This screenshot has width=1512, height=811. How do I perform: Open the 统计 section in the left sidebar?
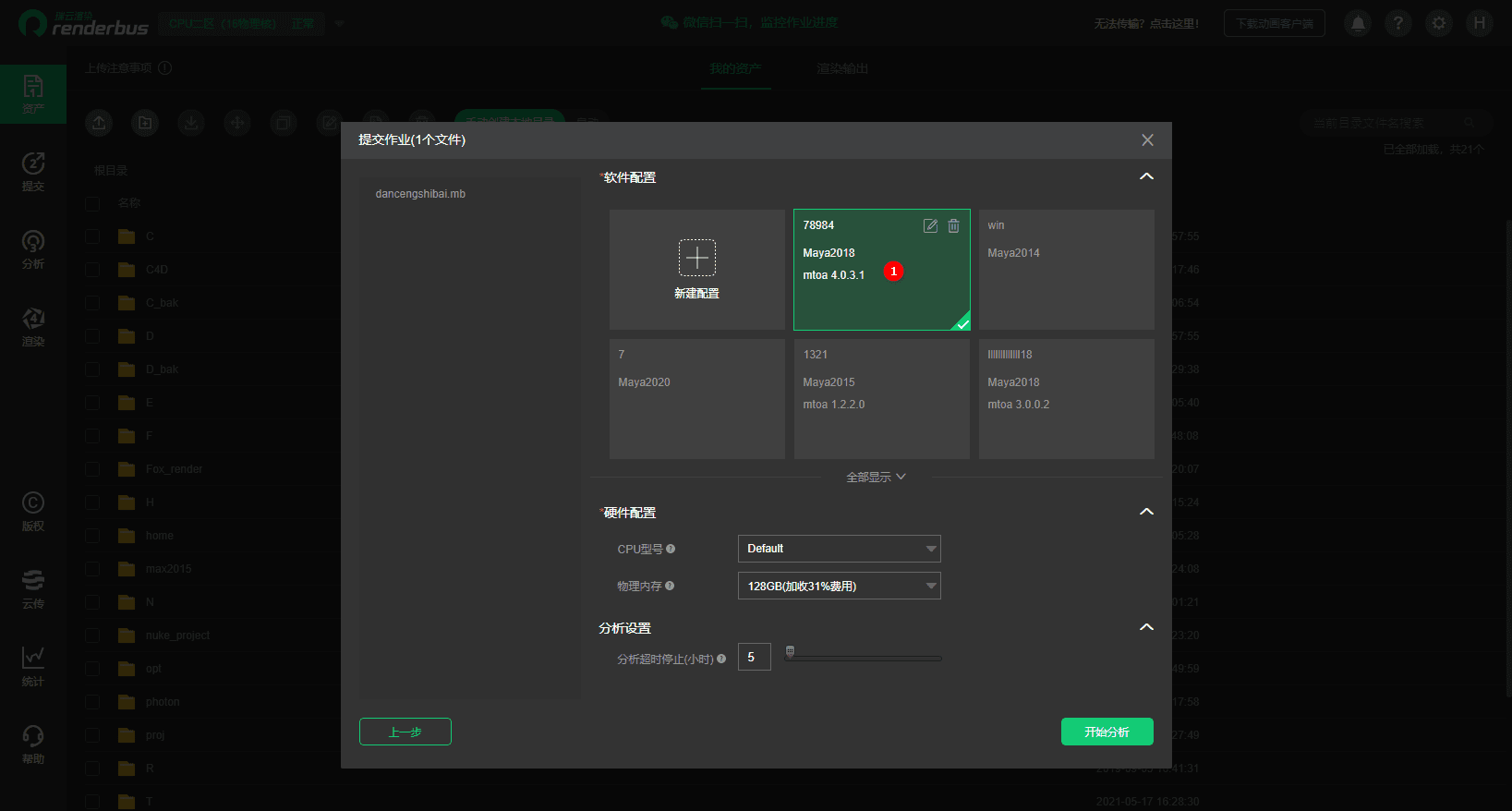(x=33, y=667)
